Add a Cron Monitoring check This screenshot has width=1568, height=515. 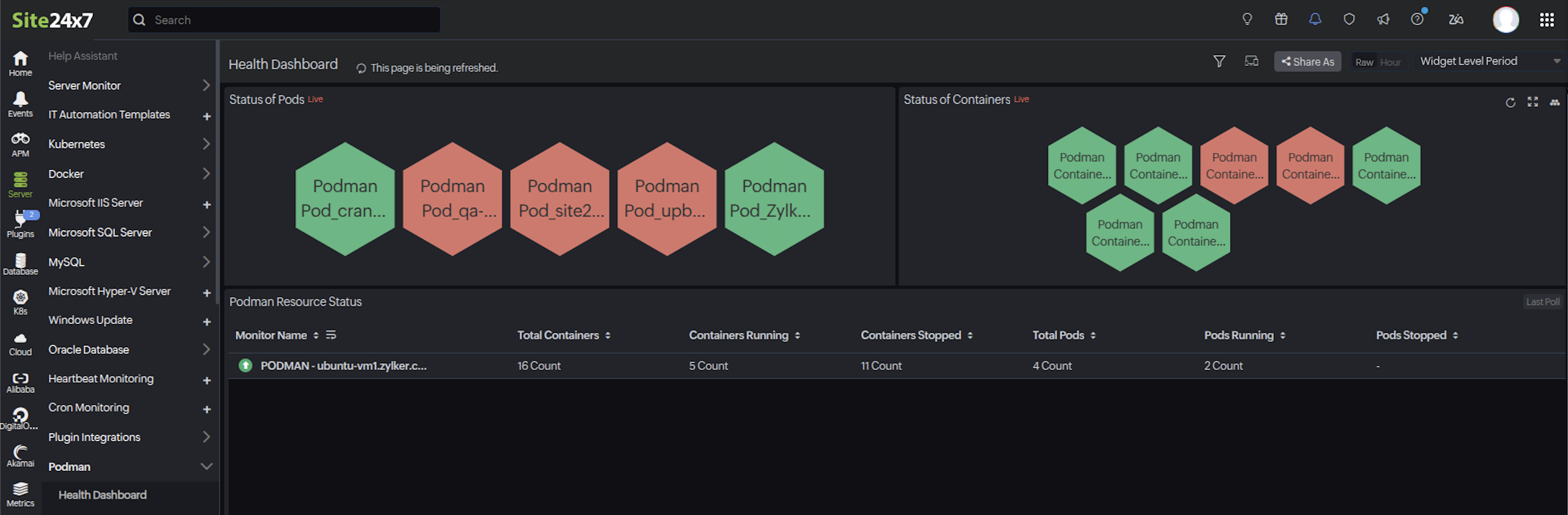(206, 409)
